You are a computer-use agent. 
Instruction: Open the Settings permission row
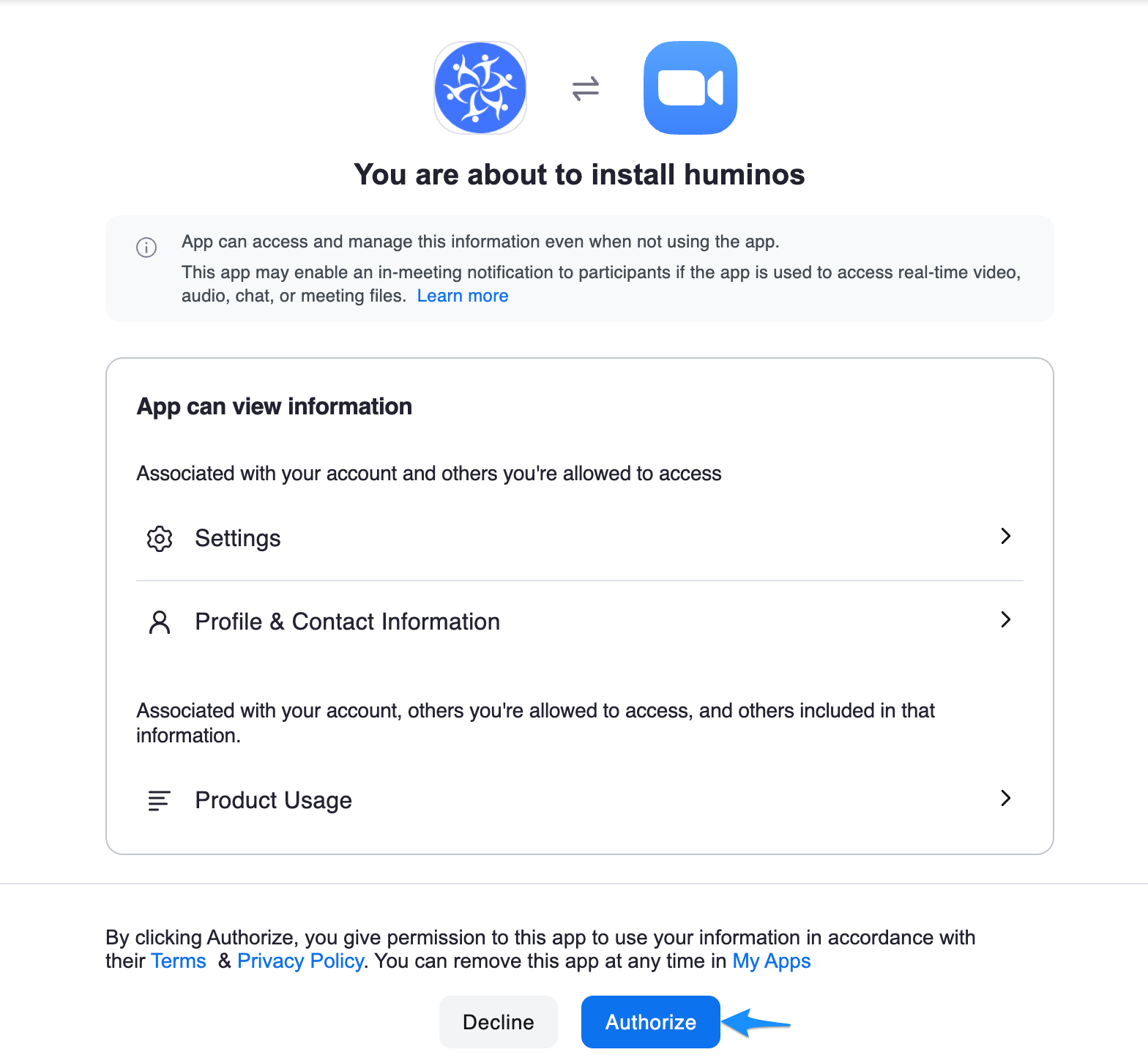580,538
